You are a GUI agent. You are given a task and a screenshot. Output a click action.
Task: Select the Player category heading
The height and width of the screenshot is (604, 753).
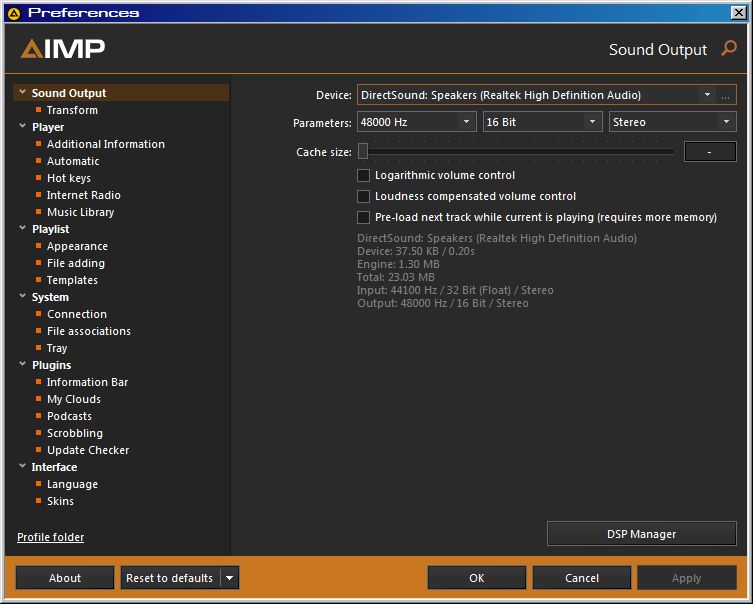(x=48, y=127)
